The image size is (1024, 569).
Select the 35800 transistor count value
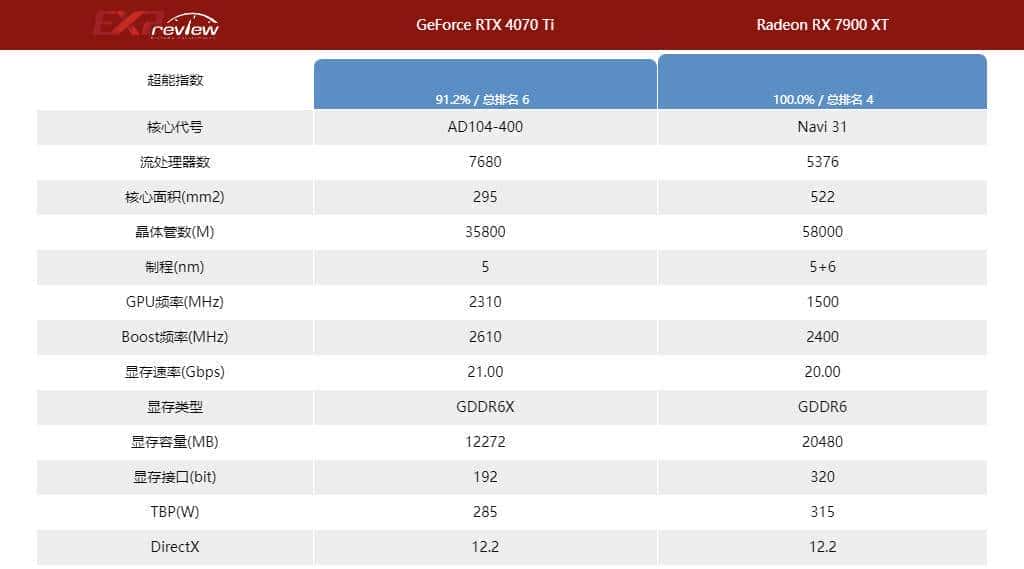[485, 232]
